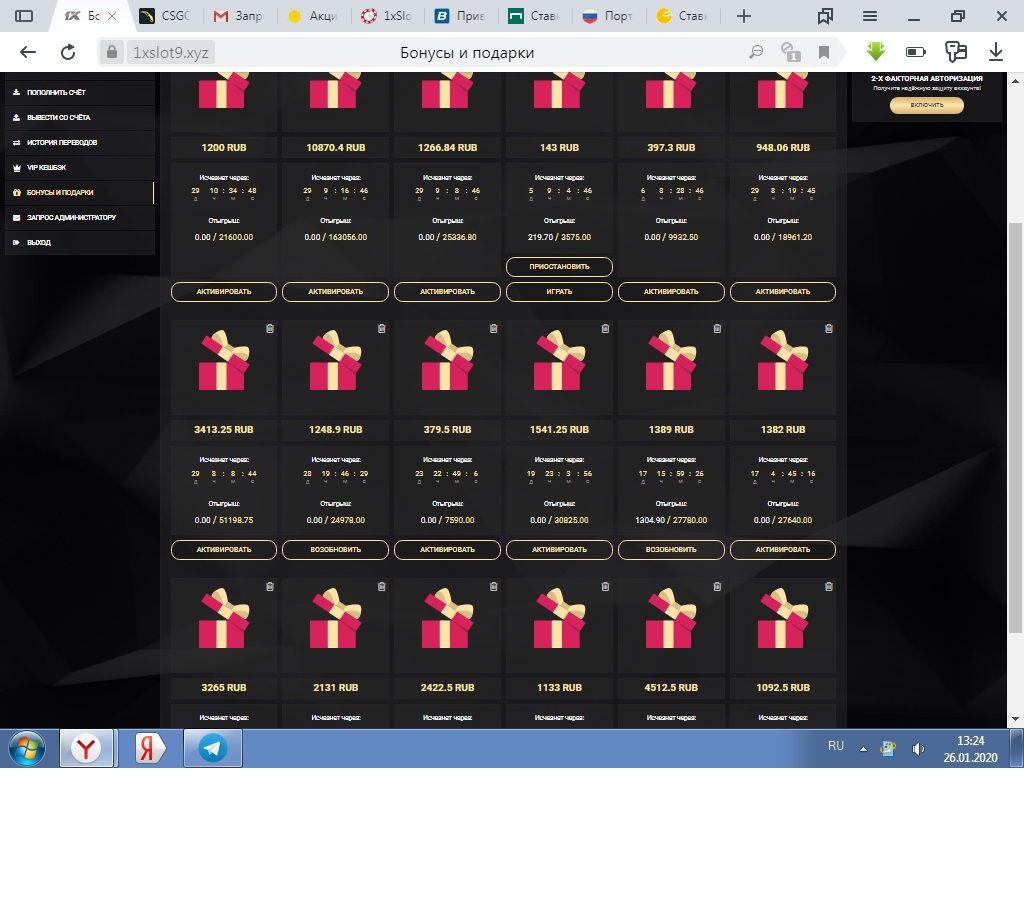Activate the 1382 RUB bonus
Screen dimensions: 1024x912
point(783,549)
